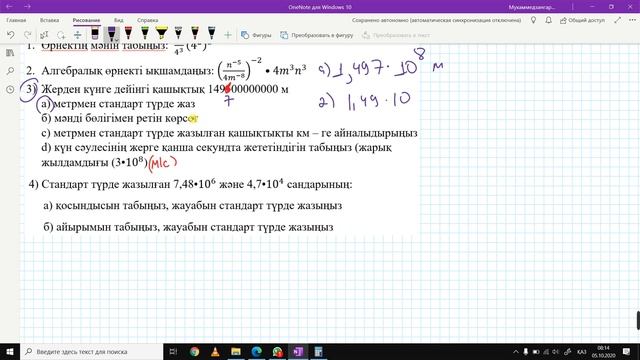Select the black pen after the highlighter
Image resolution: width=640 pixels, height=360 pixels.
click(178, 33)
